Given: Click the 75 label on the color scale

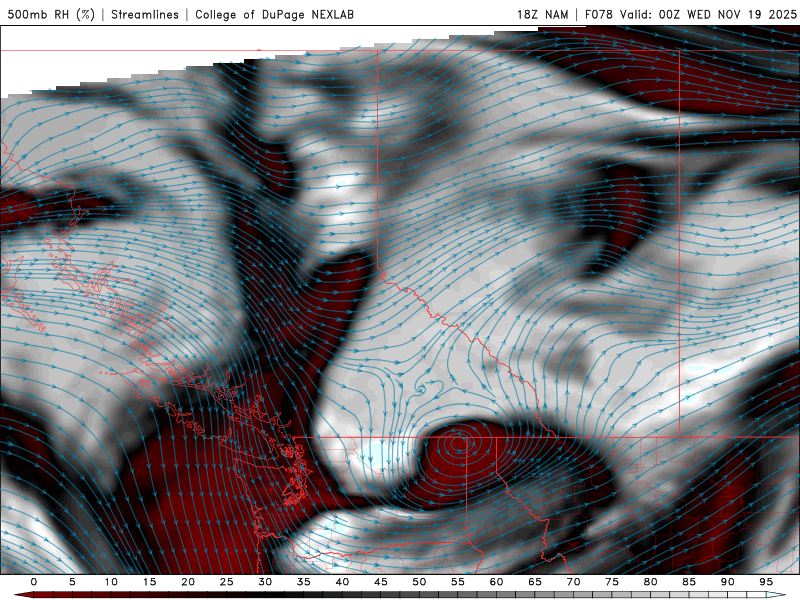Looking at the screenshot, I should (x=612, y=582).
